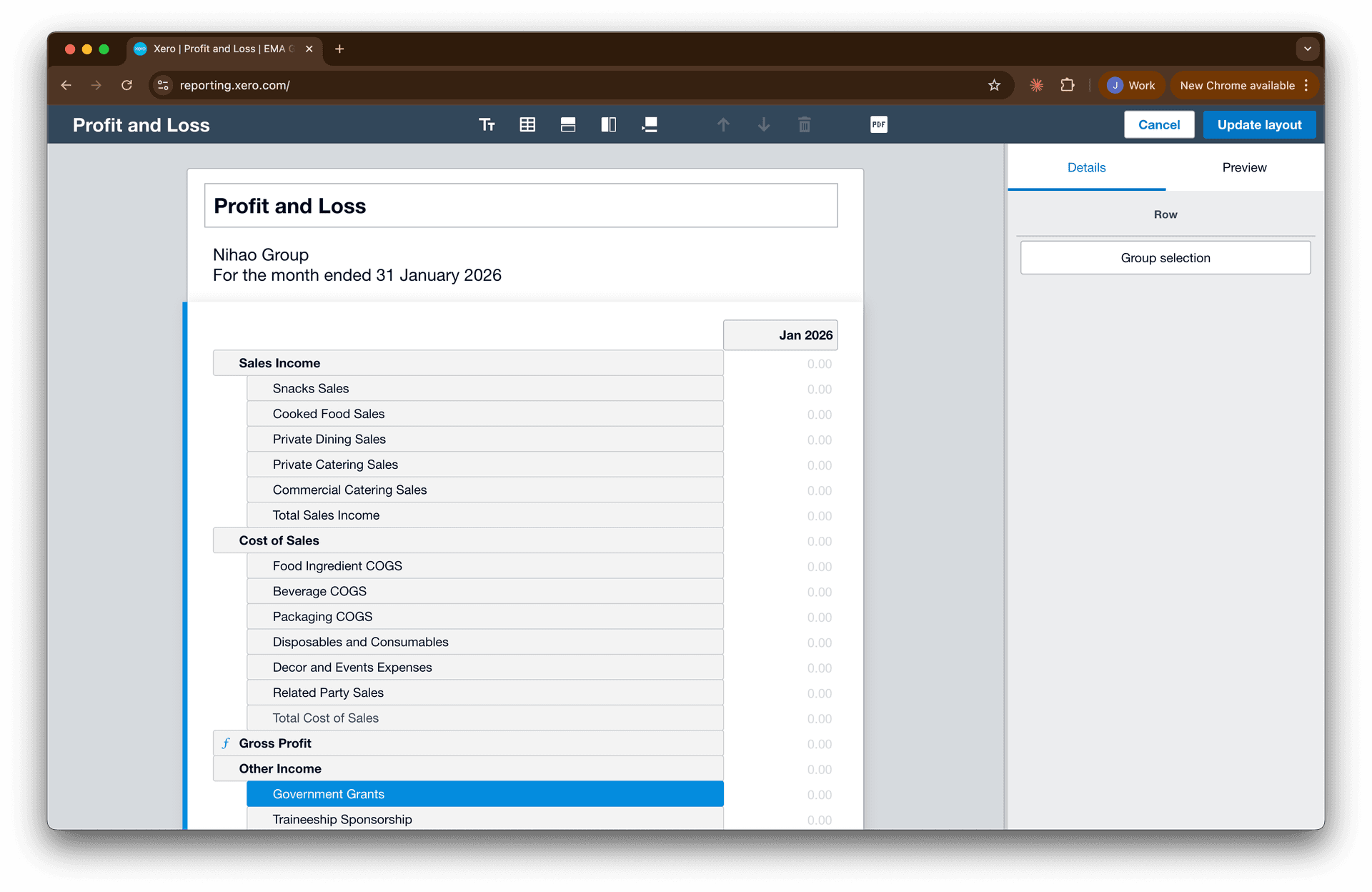Viewport: 1372px width, 892px height.
Task: Bookmark the current page
Action: [x=994, y=85]
